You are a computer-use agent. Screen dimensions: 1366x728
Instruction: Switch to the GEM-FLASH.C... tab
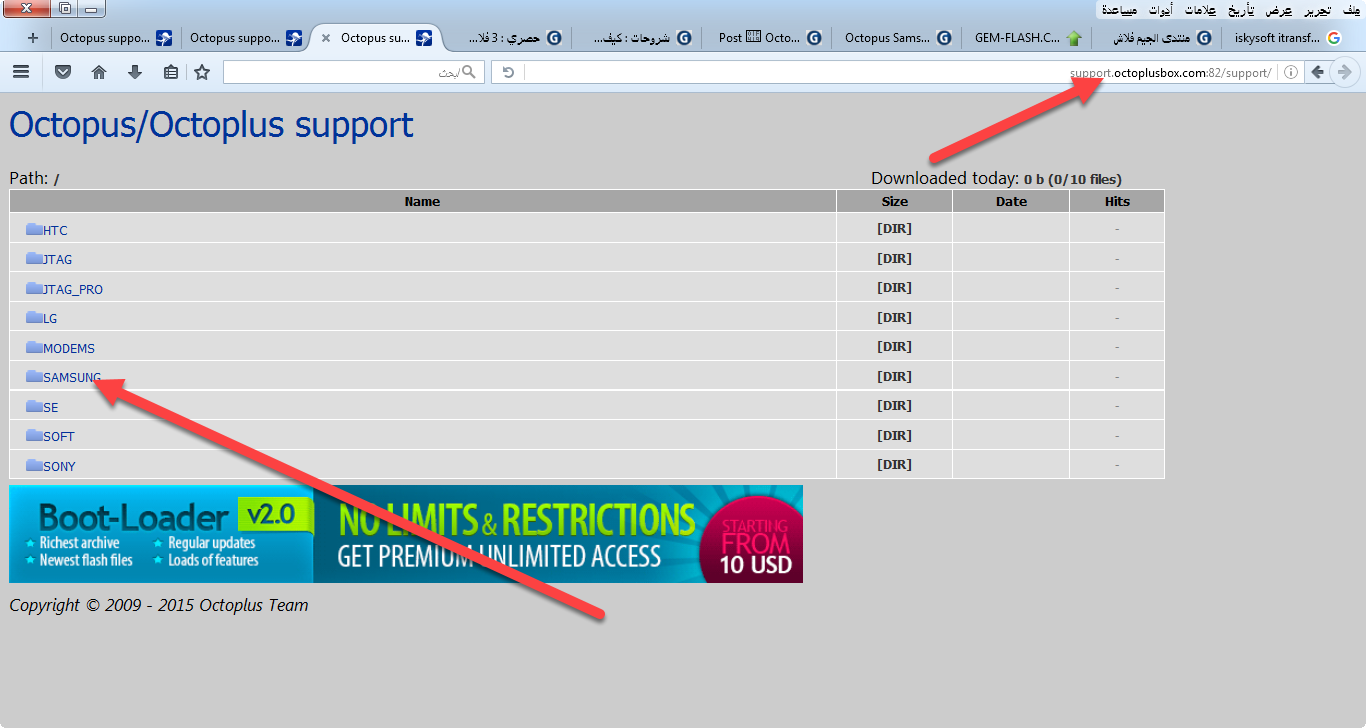(x=1027, y=38)
